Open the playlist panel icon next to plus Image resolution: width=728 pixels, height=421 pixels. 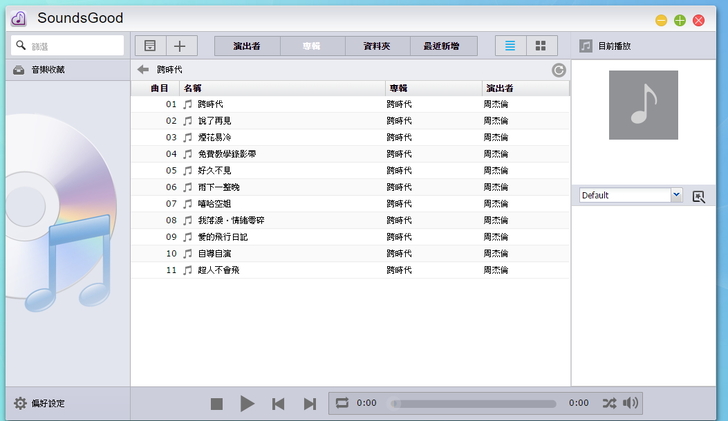[x=151, y=46]
